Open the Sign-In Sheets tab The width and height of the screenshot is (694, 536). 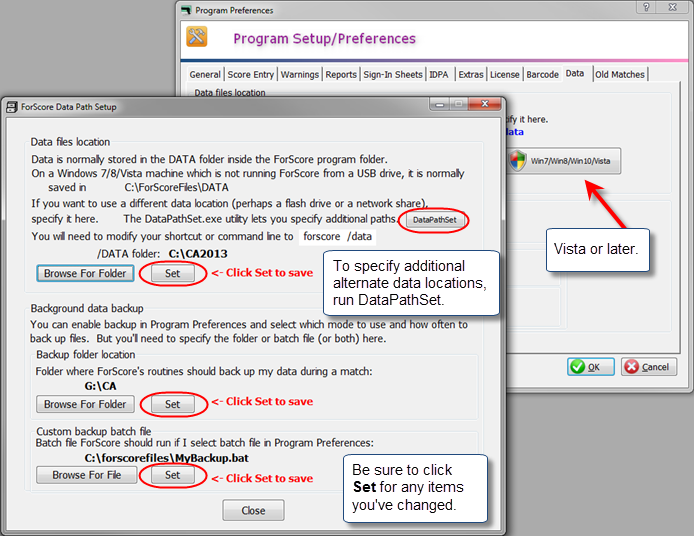click(393, 74)
